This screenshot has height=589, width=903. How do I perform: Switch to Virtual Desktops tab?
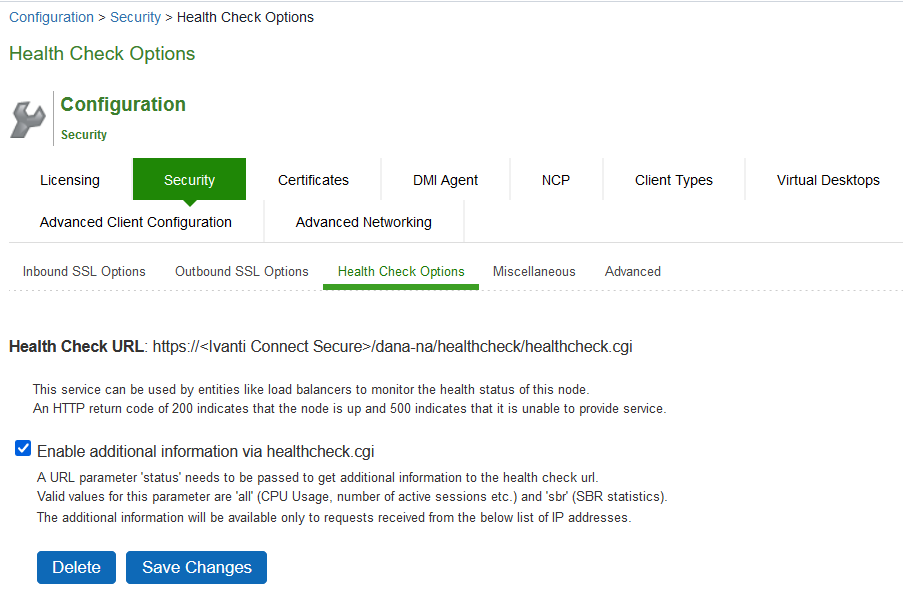coord(828,180)
